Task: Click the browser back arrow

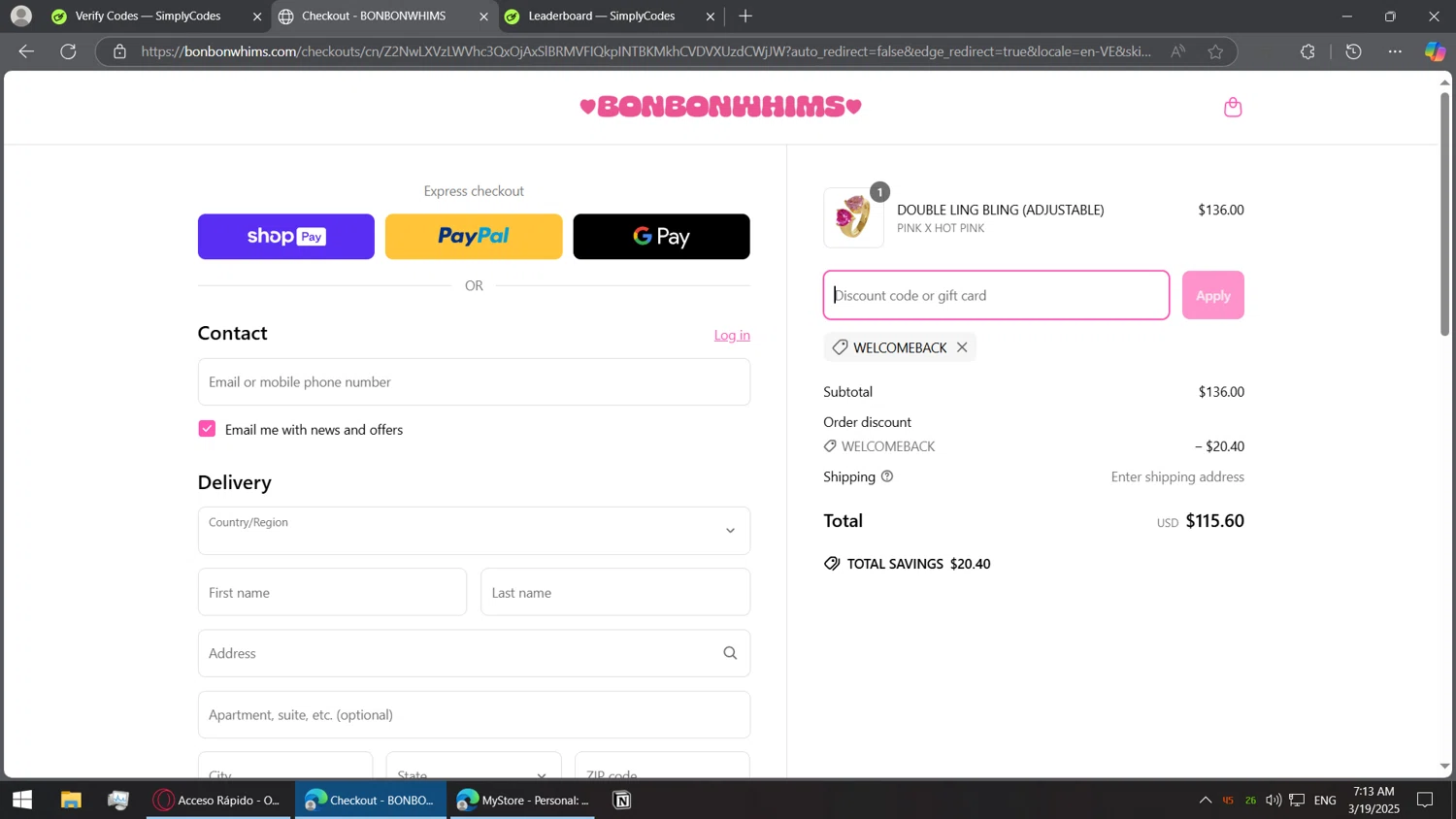Action: click(26, 51)
